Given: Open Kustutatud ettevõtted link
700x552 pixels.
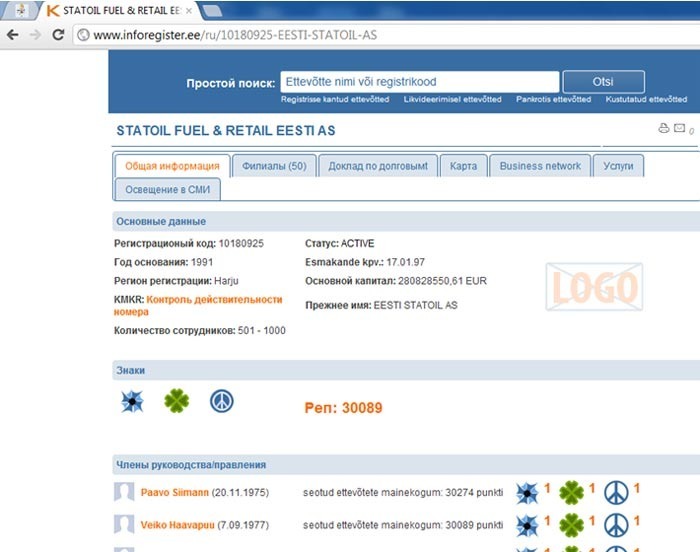Looking at the screenshot, I should click(x=646, y=99).
